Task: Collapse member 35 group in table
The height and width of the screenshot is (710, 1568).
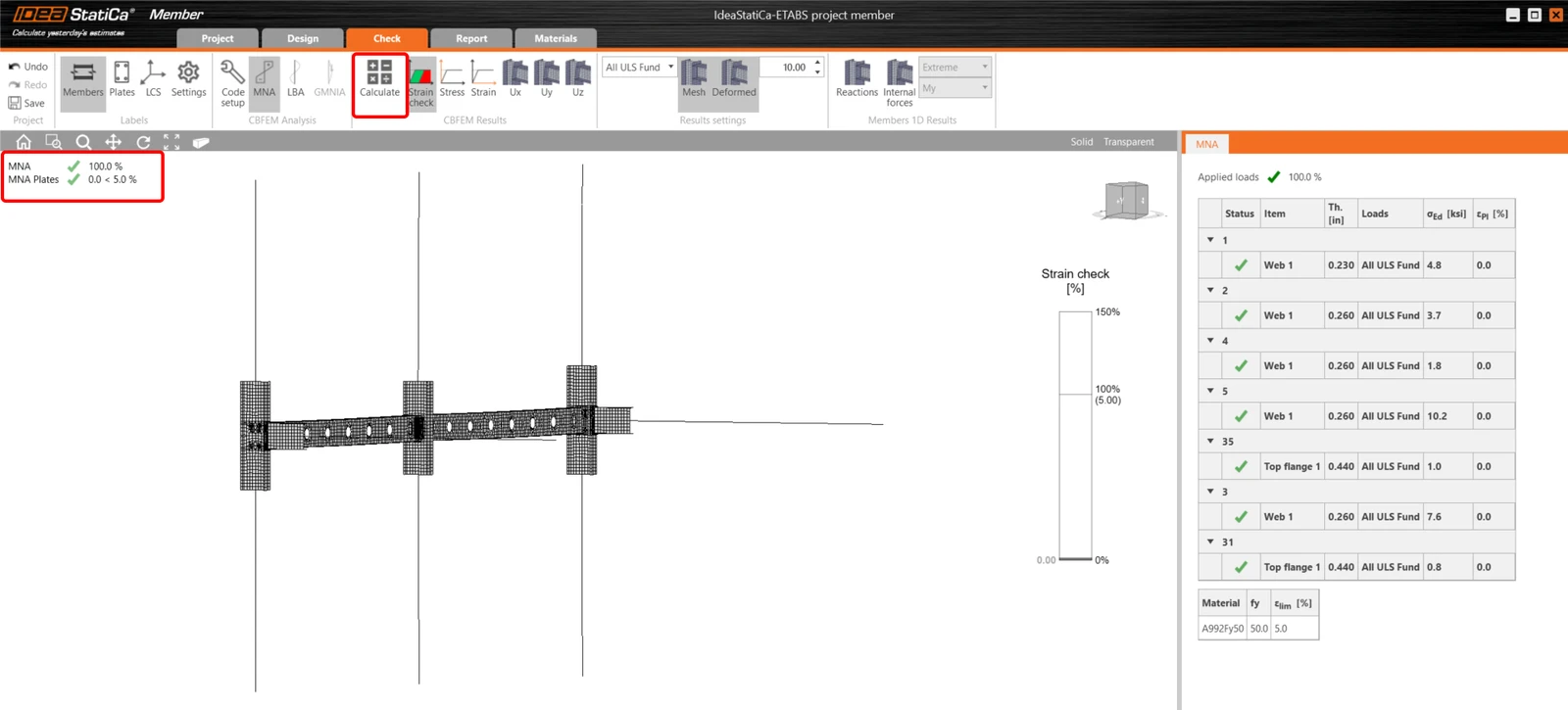Action: tap(1210, 442)
